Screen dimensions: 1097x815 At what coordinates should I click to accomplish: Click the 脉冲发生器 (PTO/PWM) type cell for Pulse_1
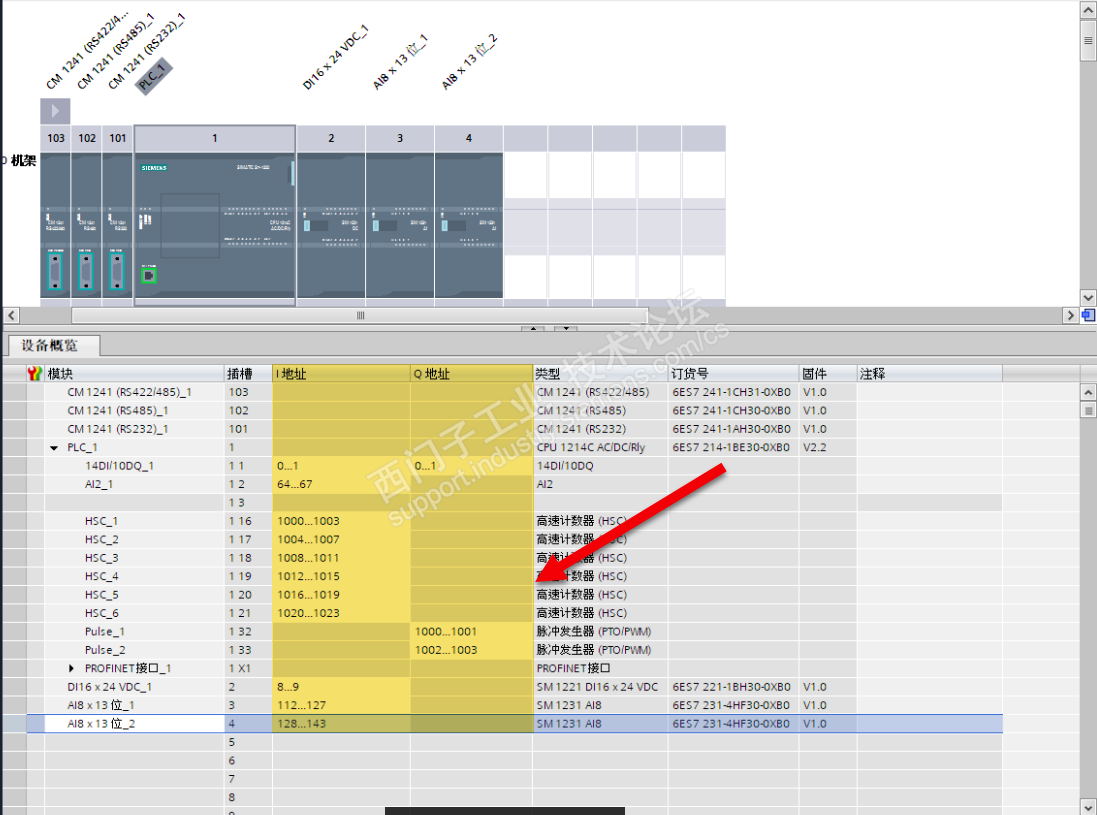click(x=601, y=632)
